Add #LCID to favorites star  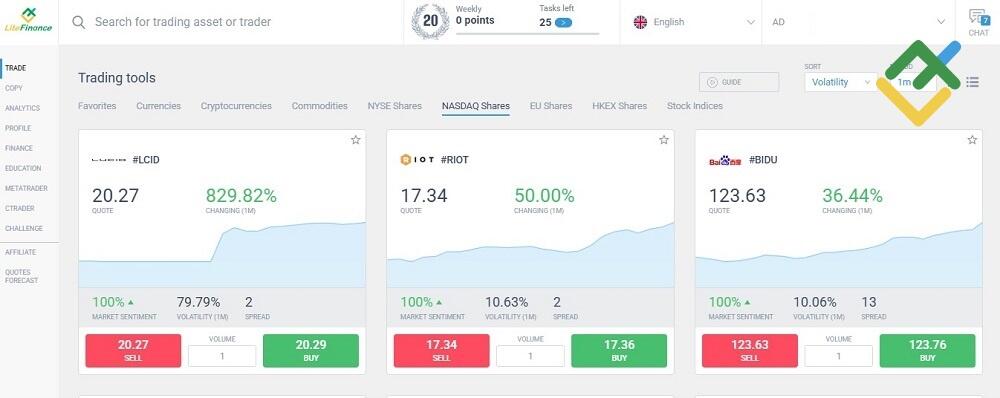point(355,140)
